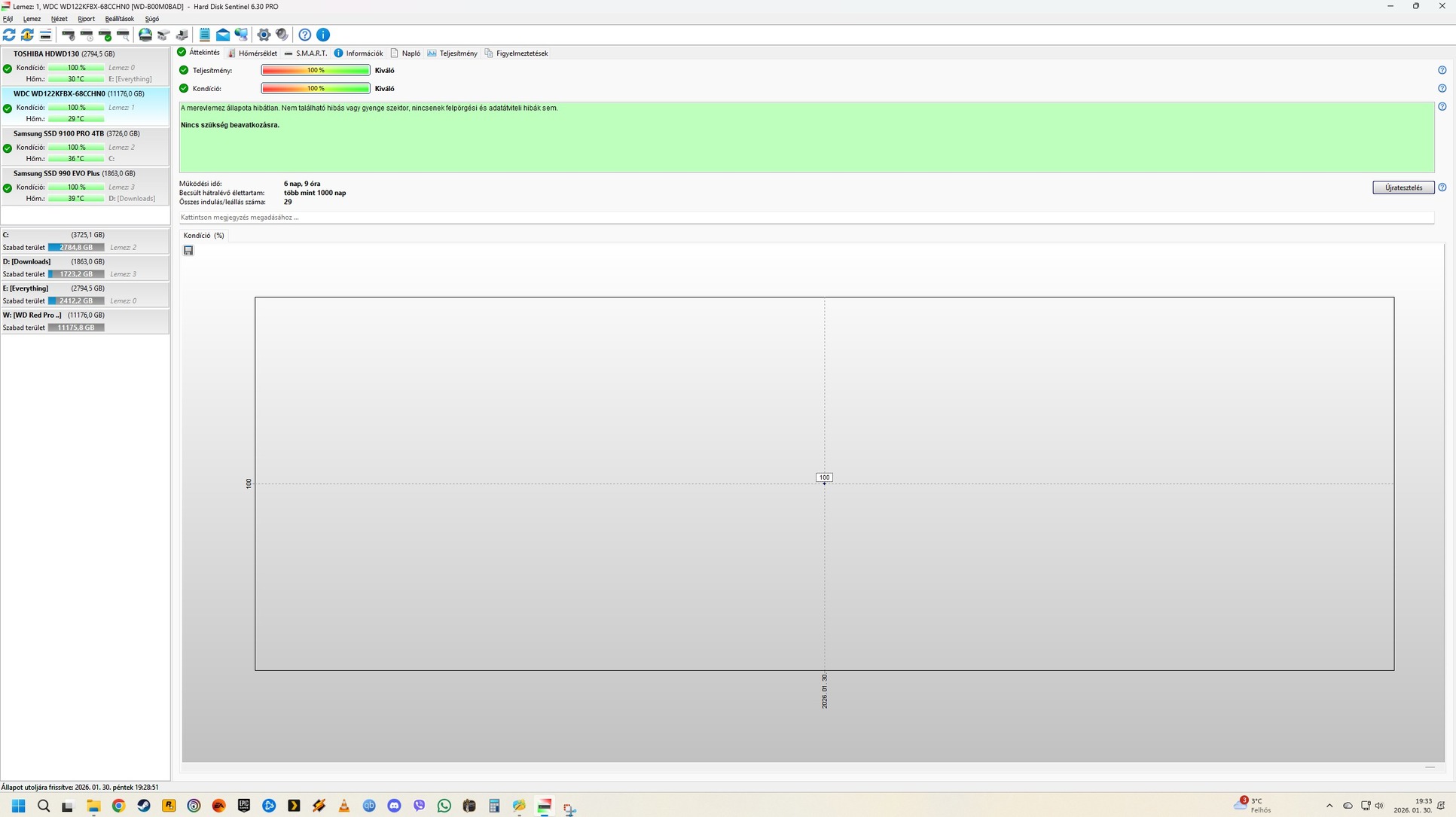Open the Figyelmeztetések tab

(517, 53)
